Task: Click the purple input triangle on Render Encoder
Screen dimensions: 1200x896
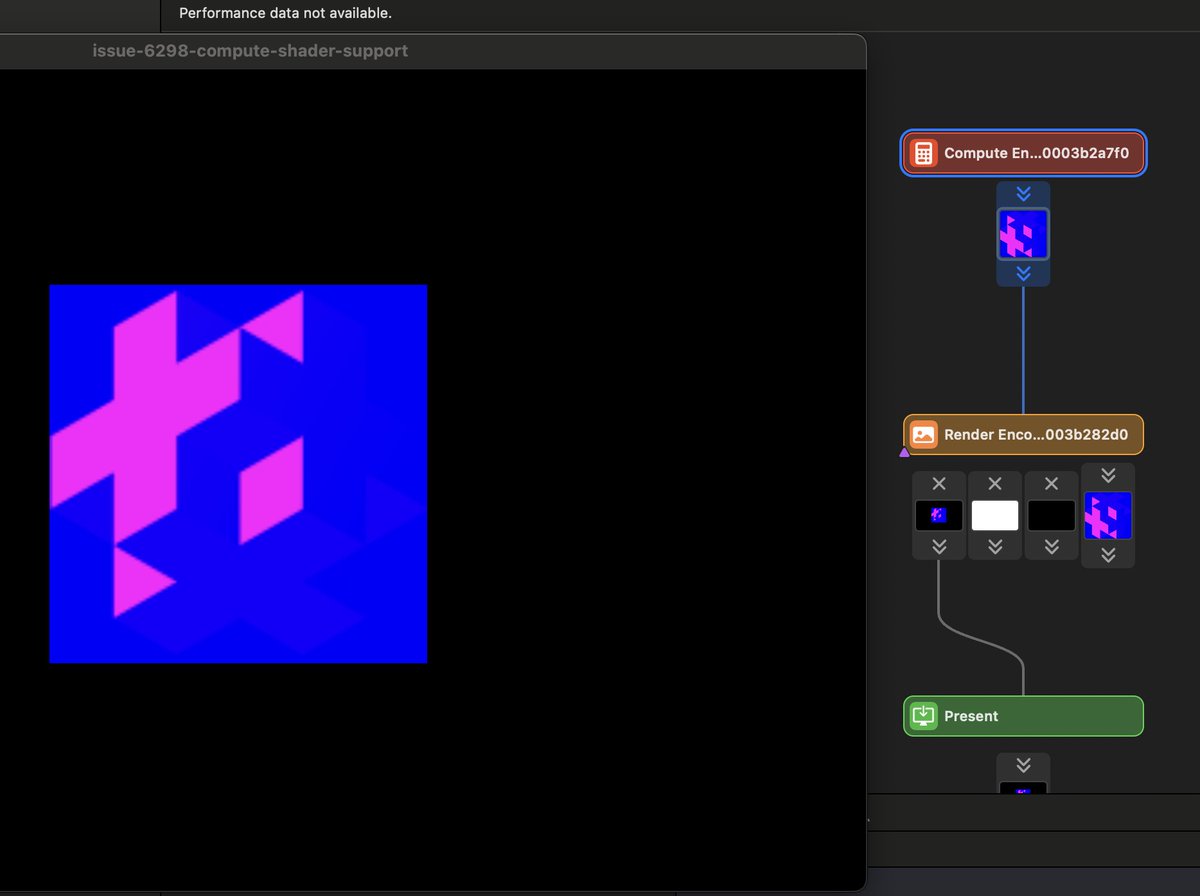Action: tap(903, 453)
